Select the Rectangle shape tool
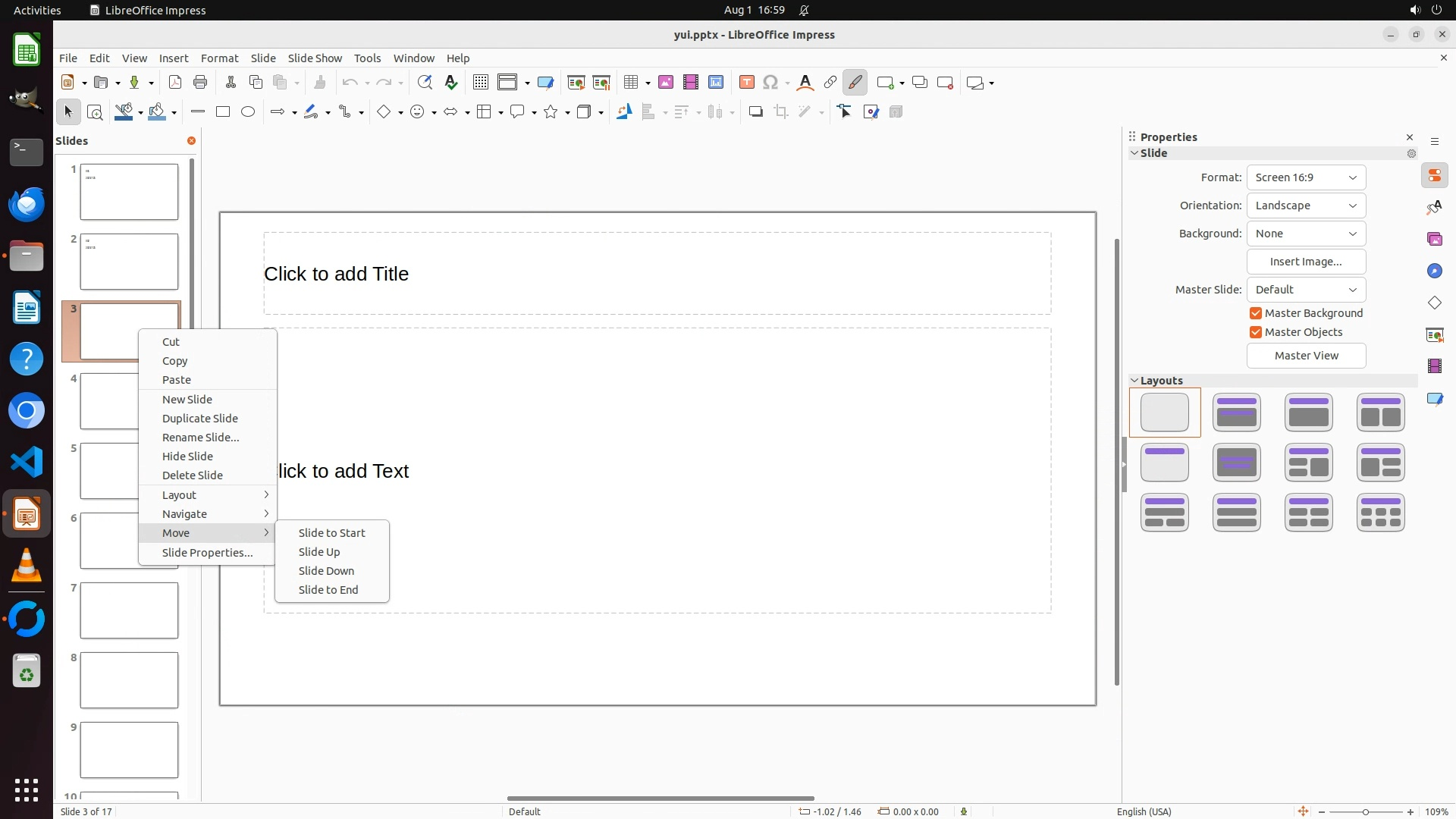Image resolution: width=1456 pixels, height=819 pixels. coord(223,112)
